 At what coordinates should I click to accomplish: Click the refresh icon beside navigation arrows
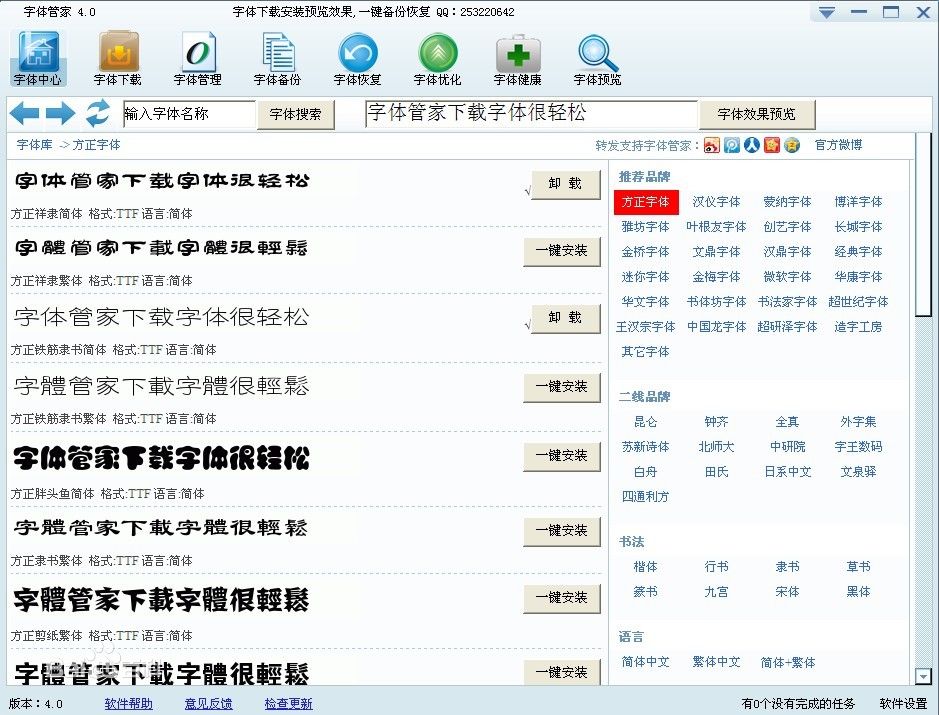pyautogui.click(x=97, y=113)
